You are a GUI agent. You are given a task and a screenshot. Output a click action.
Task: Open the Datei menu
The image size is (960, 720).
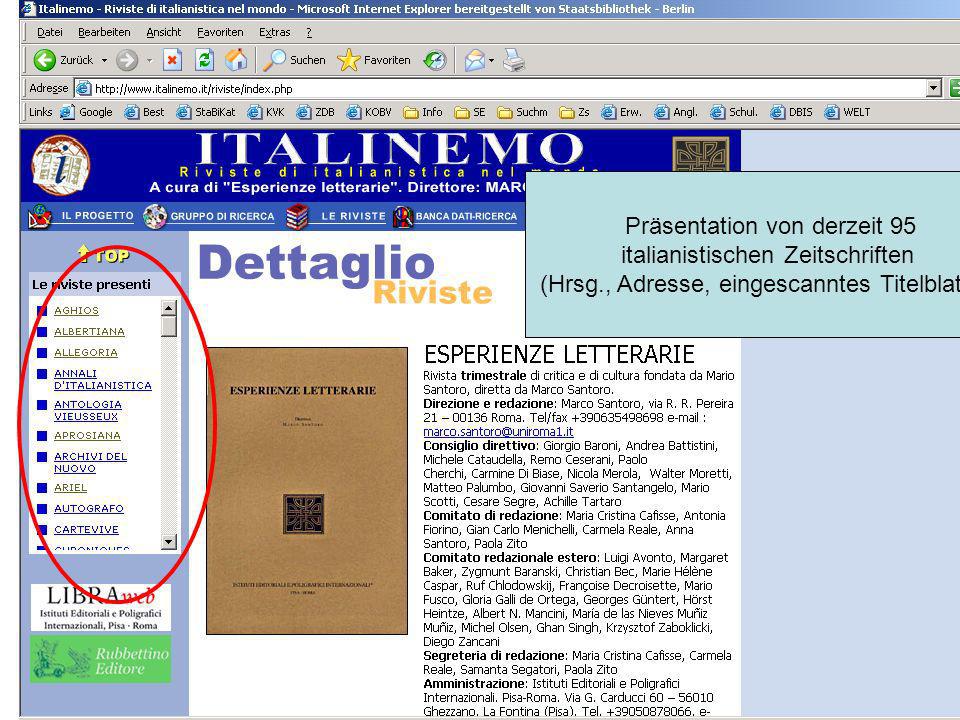[x=50, y=32]
